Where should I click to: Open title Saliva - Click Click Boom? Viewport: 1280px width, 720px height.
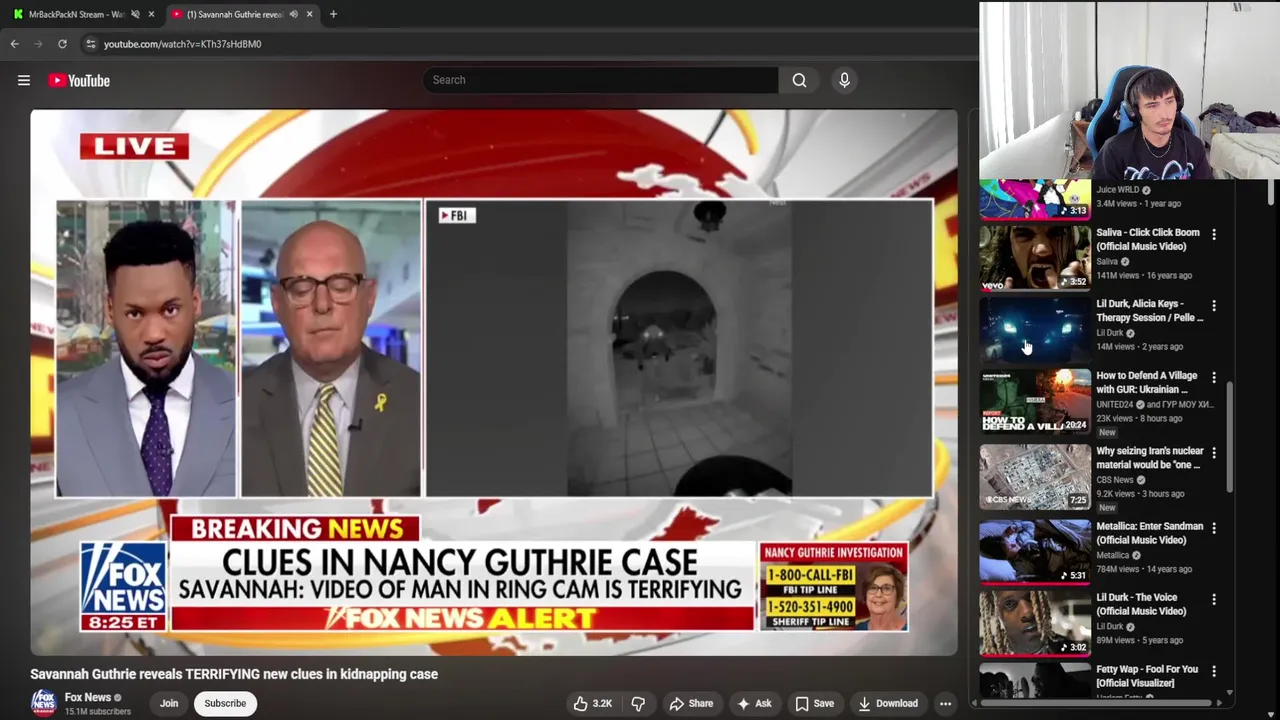(1147, 239)
